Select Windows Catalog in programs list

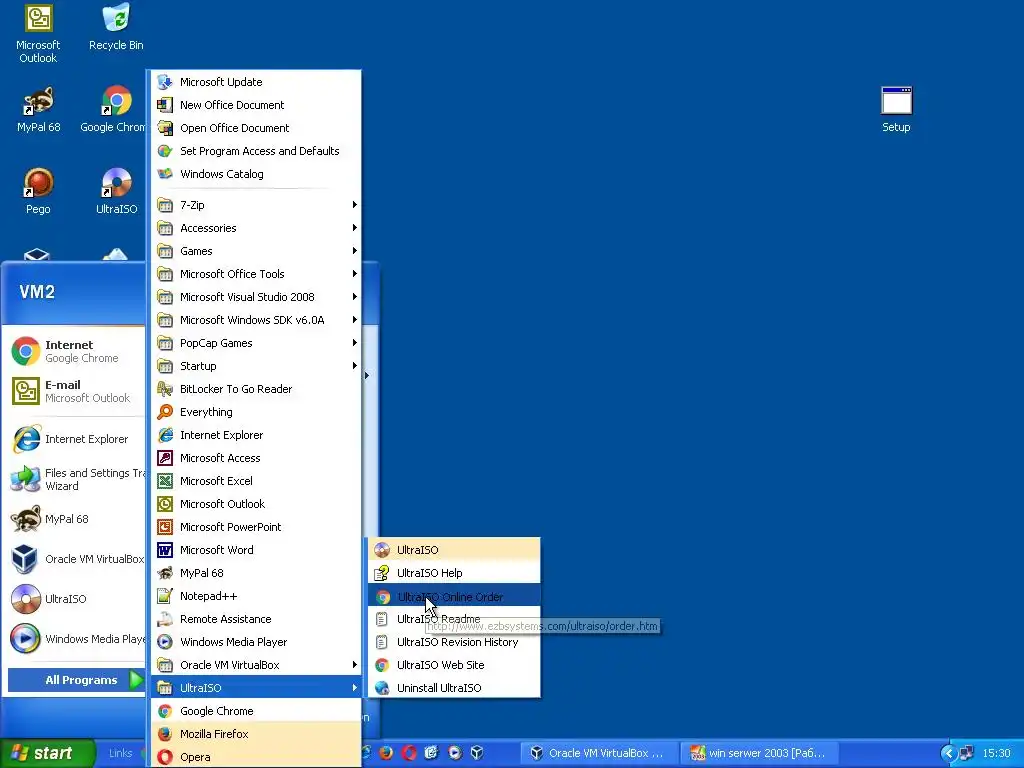tap(257, 174)
